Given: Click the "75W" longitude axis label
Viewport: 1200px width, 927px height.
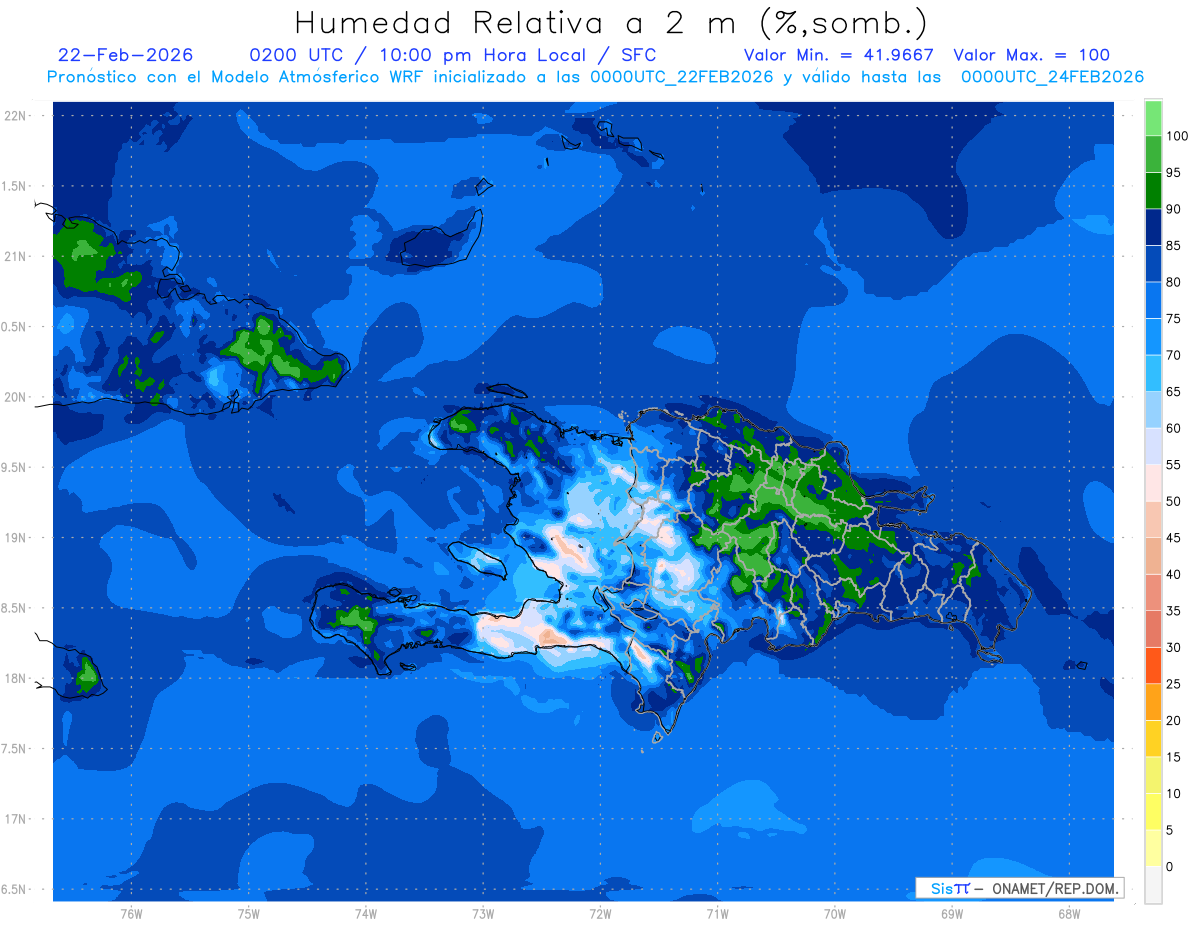Looking at the screenshot, I should [249, 914].
